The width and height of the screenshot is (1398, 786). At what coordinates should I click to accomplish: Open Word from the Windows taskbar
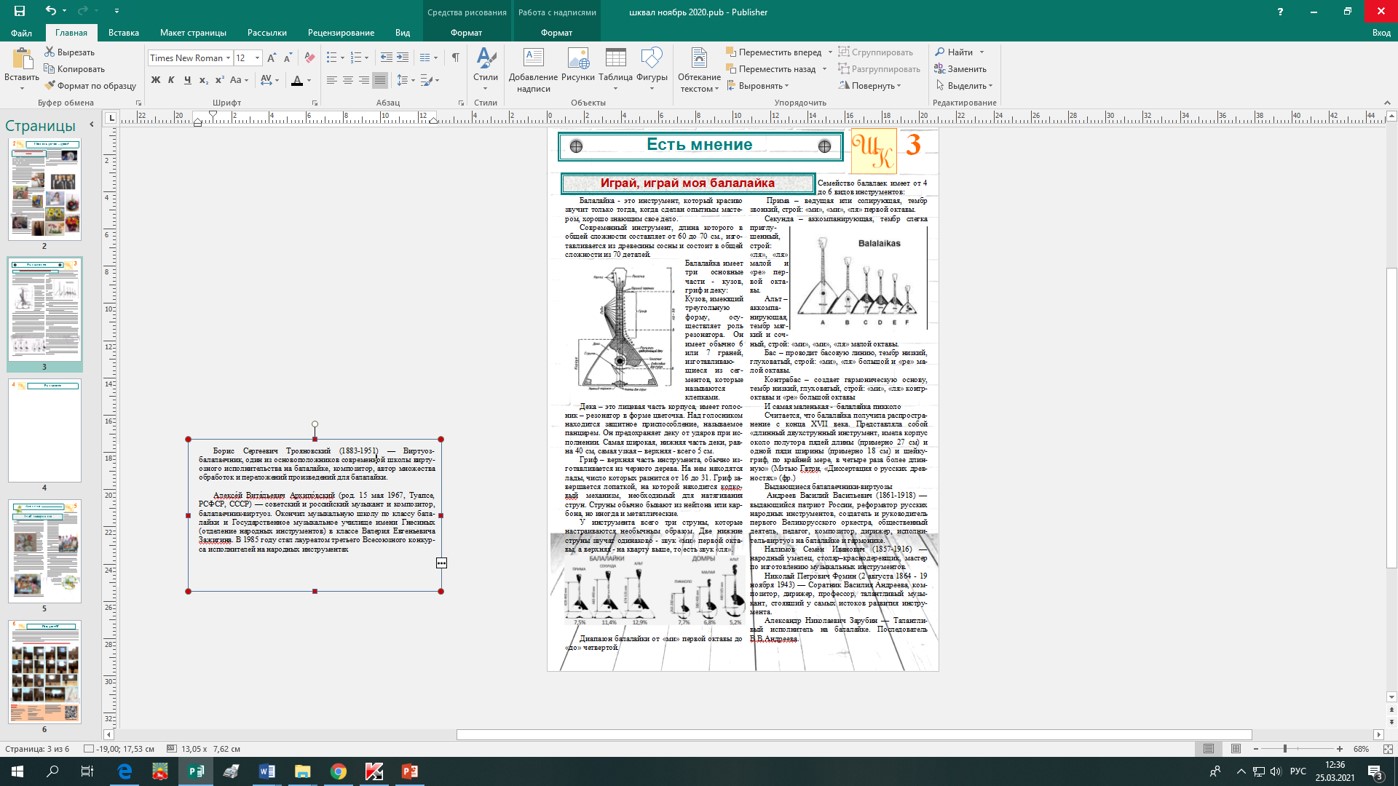(x=267, y=771)
